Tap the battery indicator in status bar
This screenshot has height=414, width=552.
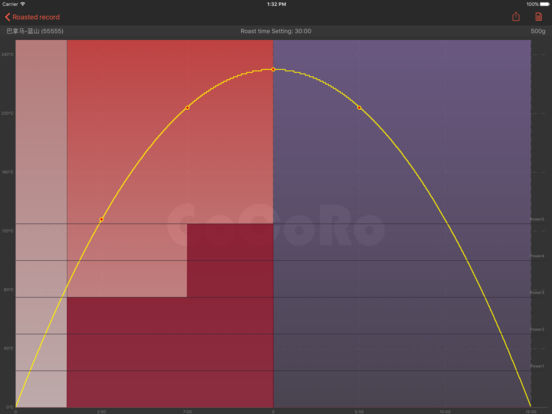(x=544, y=4)
